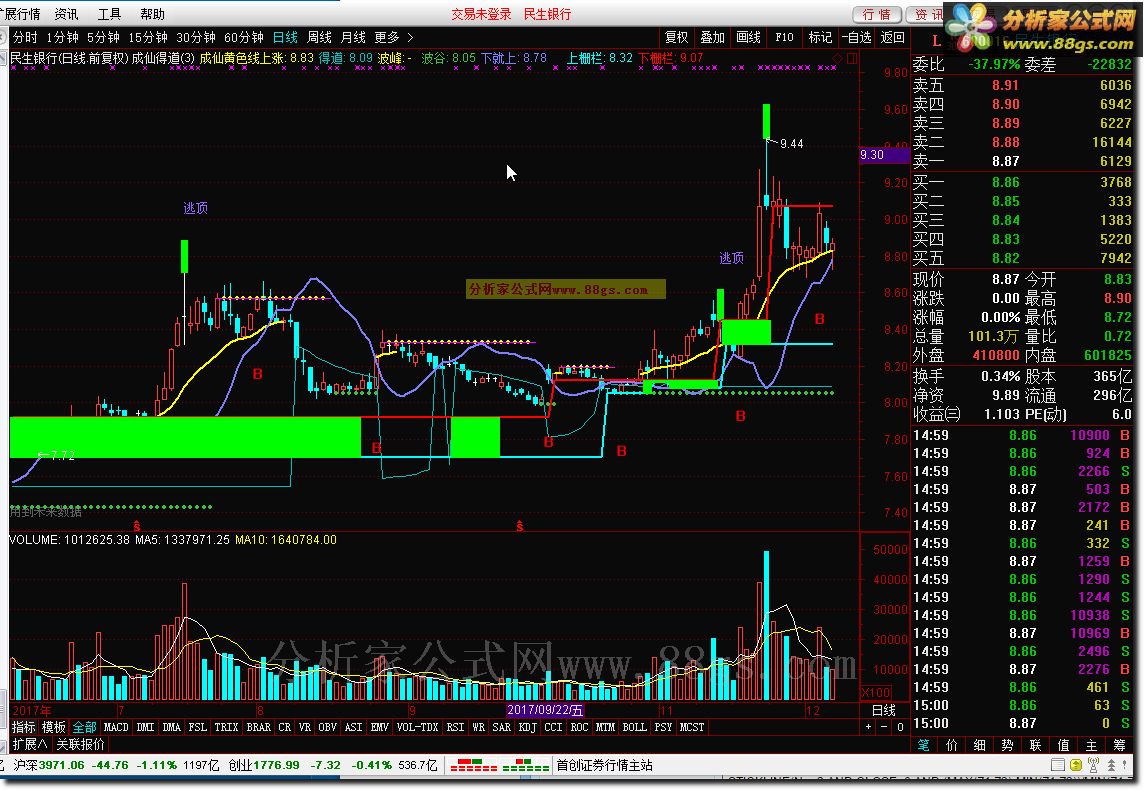Select the 细 detail tab
Viewport: 1145px width, 790px height.
979,745
